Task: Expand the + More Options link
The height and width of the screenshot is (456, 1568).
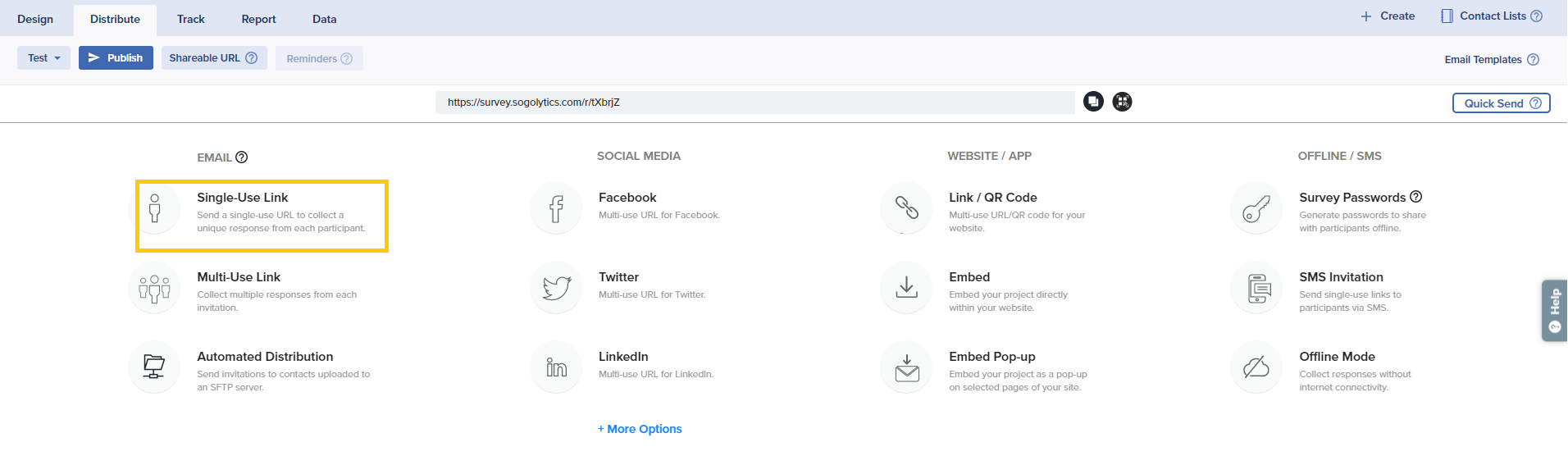Action: click(640, 429)
